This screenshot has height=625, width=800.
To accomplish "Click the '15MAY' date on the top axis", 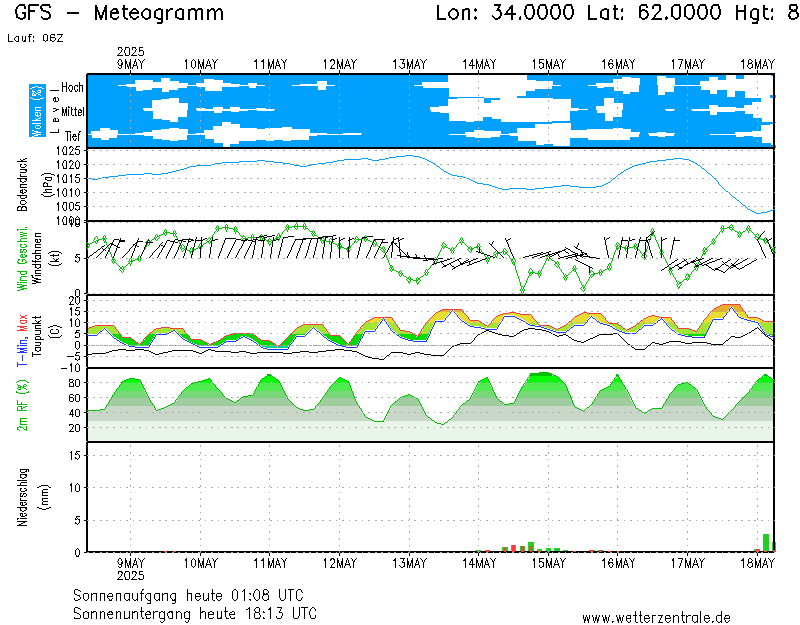I will pyautogui.click(x=548, y=65).
